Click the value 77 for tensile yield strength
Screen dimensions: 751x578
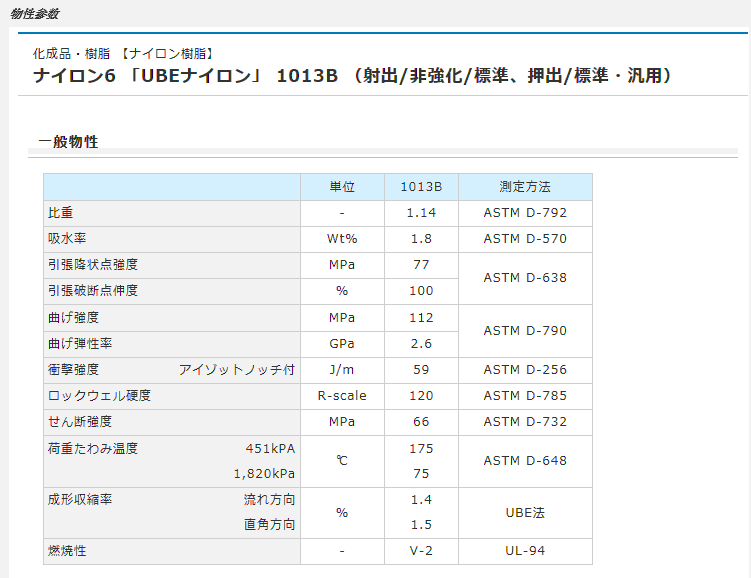pos(421,264)
